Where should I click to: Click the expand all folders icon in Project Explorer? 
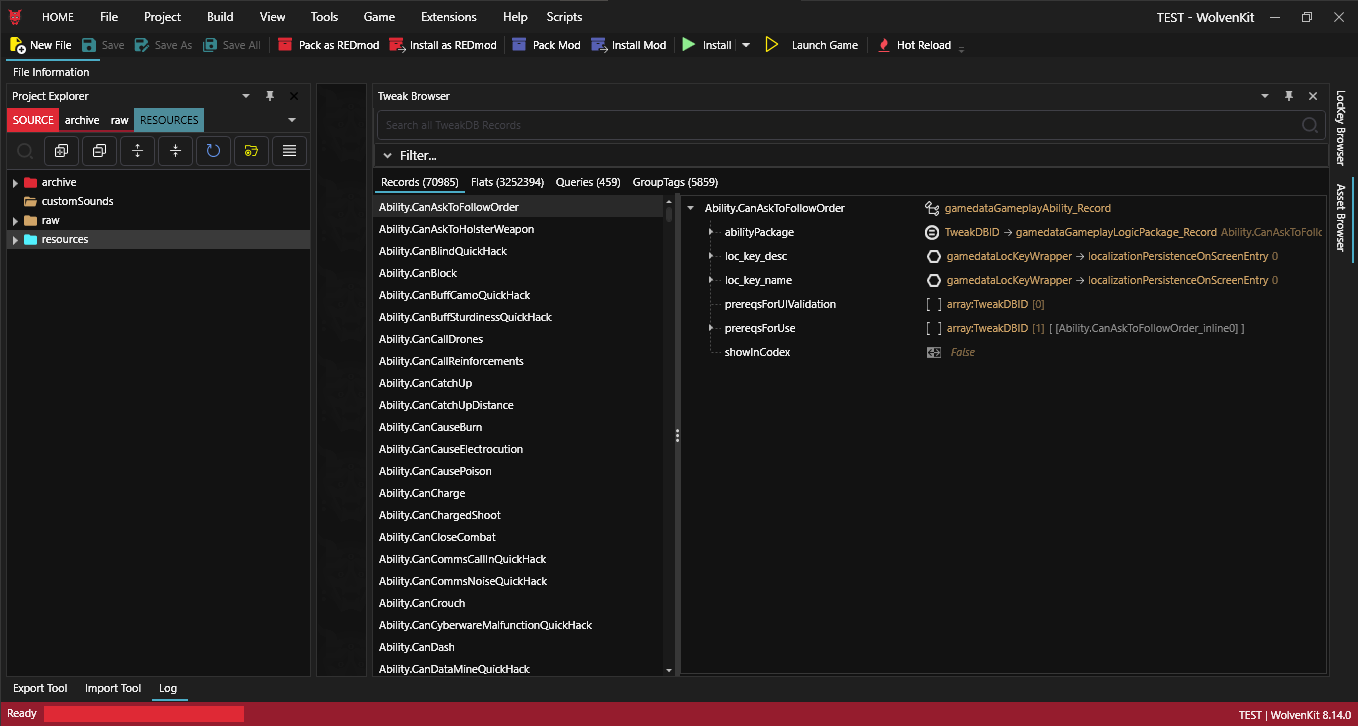[x=61, y=151]
